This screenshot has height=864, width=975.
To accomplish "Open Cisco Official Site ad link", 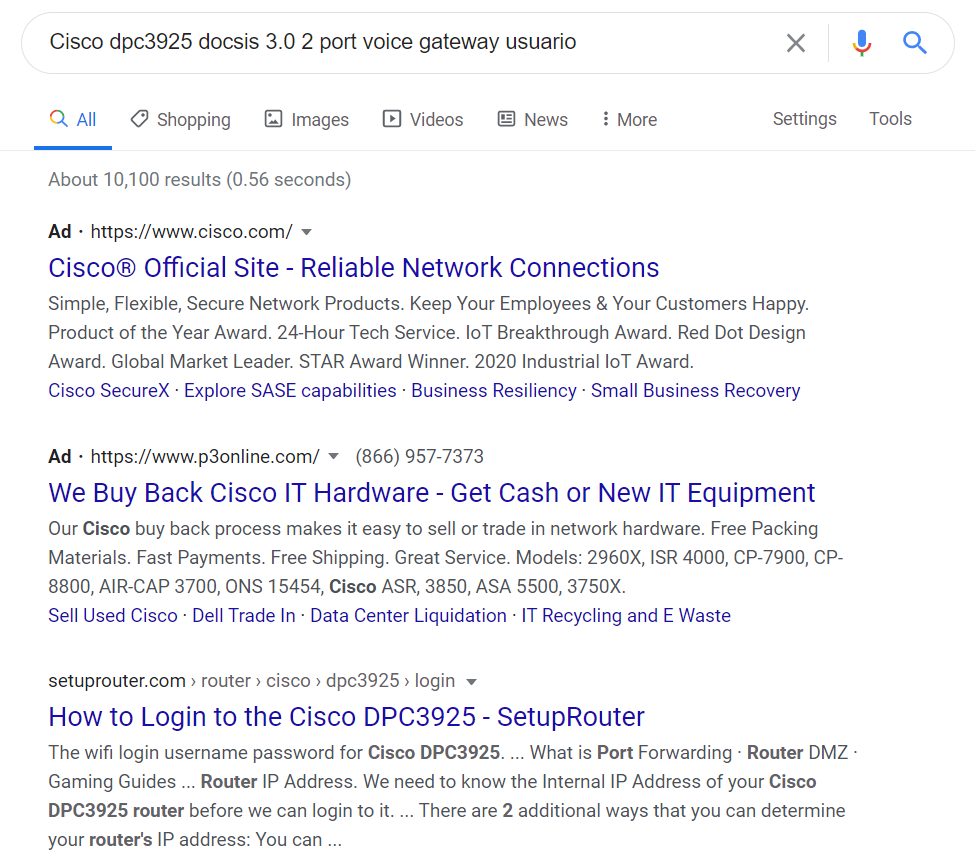I will 353,268.
